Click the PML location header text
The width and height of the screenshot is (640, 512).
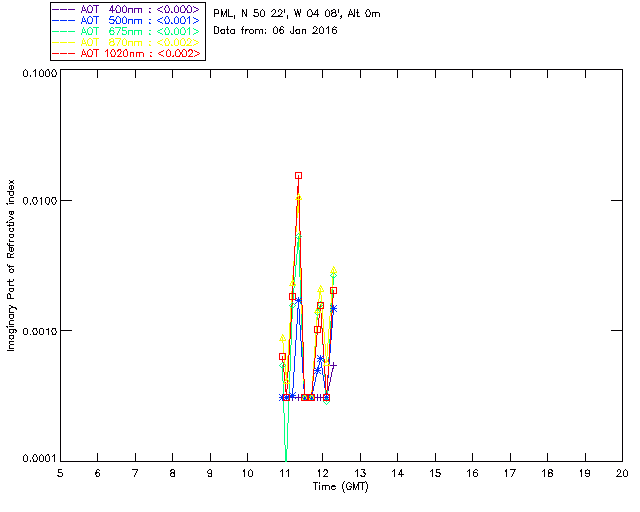click(x=297, y=14)
